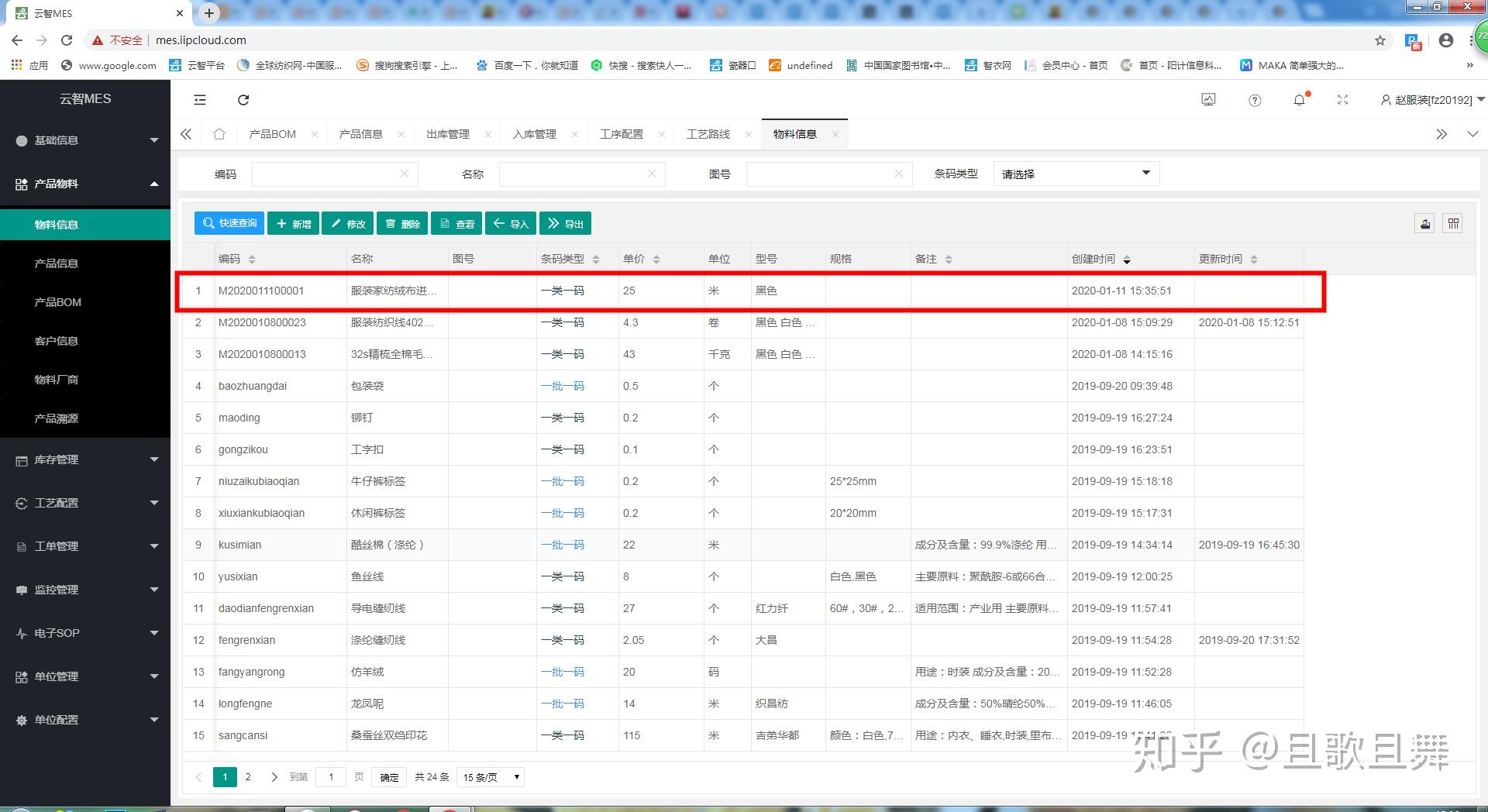The image size is (1488, 812).
Task: Click the page refresh icon beside the hamburger
Action: 243,99
